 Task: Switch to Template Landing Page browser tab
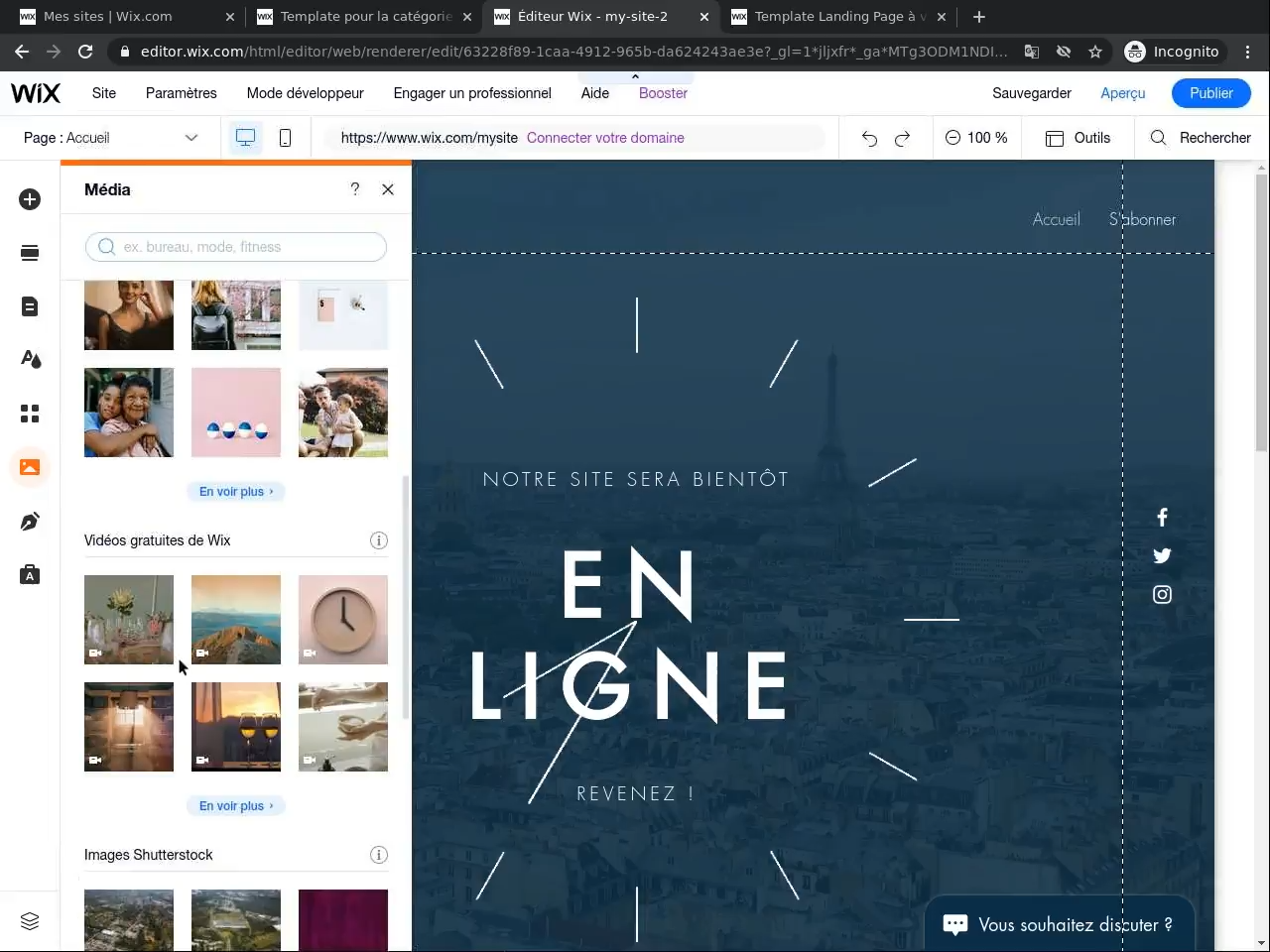pyautogui.click(x=838, y=17)
